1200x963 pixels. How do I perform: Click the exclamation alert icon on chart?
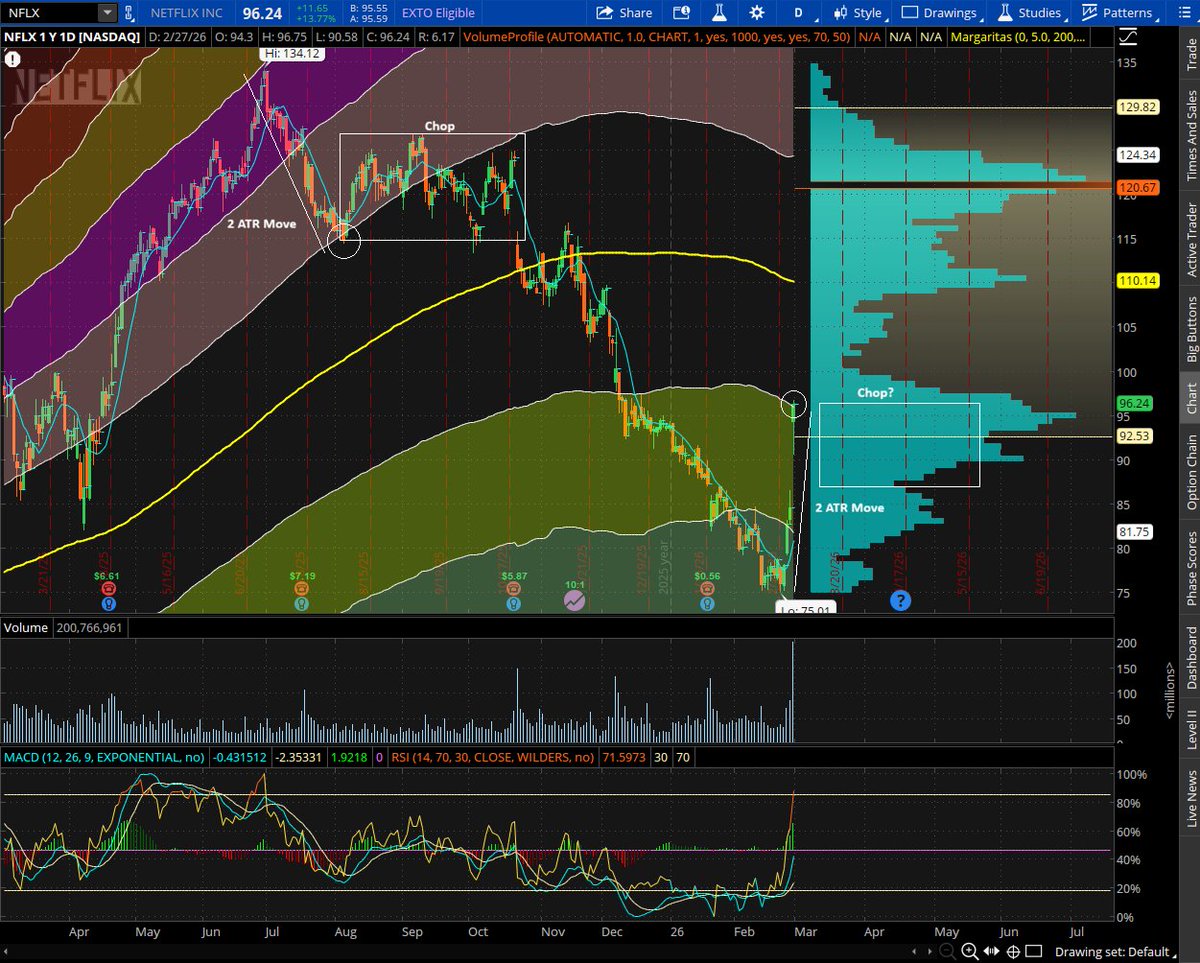pos(13,58)
